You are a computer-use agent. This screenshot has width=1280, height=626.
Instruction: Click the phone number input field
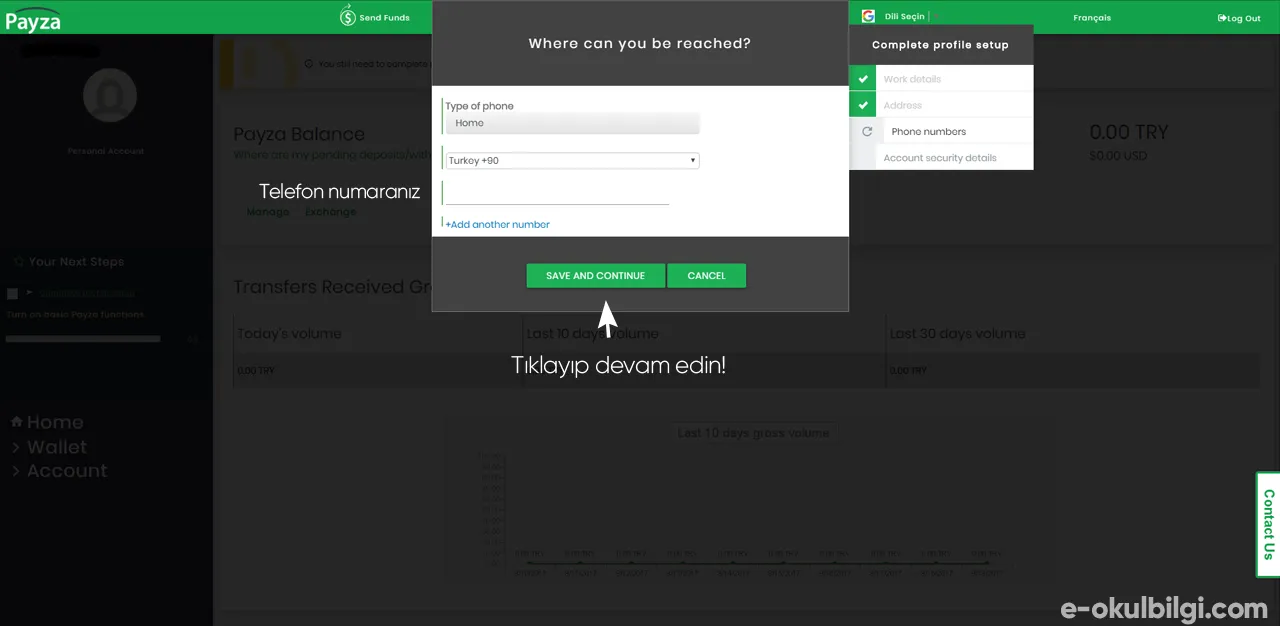tap(557, 192)
